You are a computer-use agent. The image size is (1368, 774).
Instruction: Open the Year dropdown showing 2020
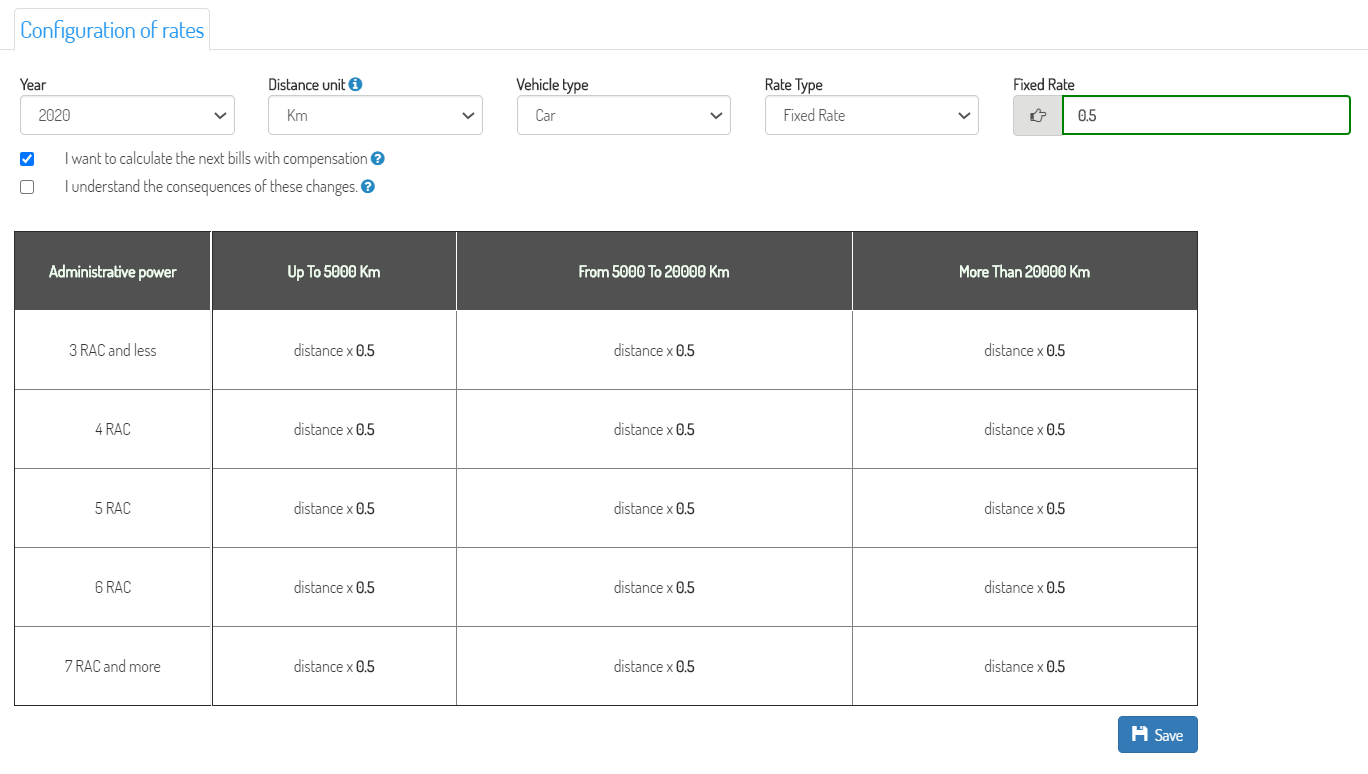click(127, 115)
